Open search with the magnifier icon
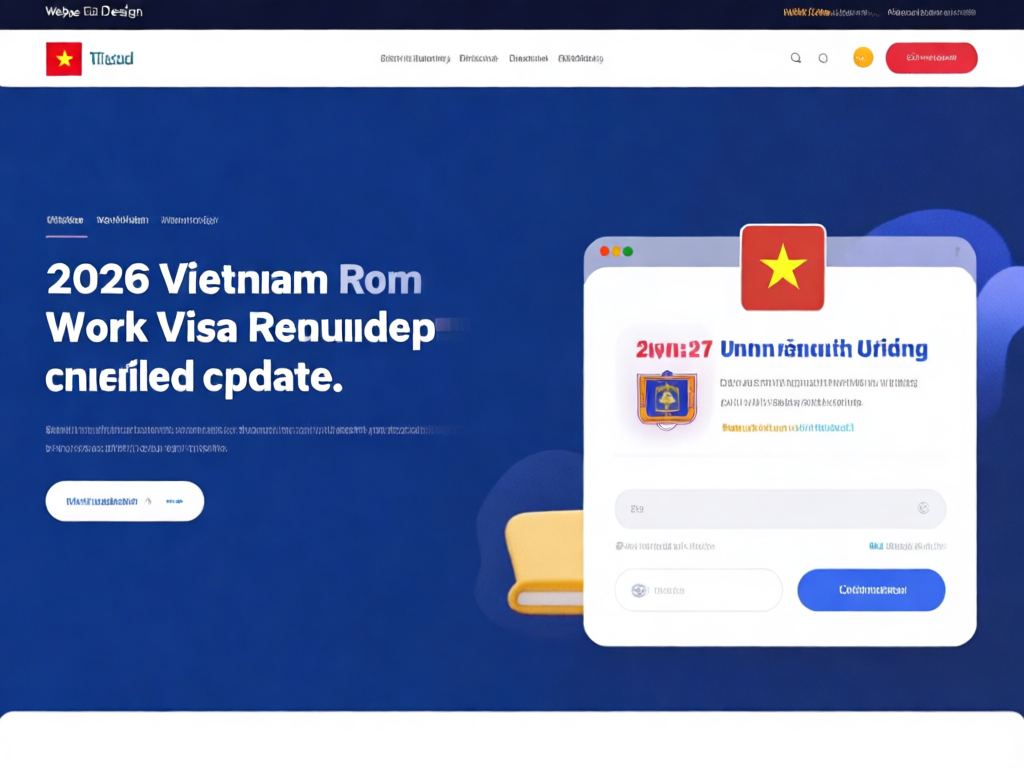Viewport: 1024px width, 768px height. pos(795,58)
